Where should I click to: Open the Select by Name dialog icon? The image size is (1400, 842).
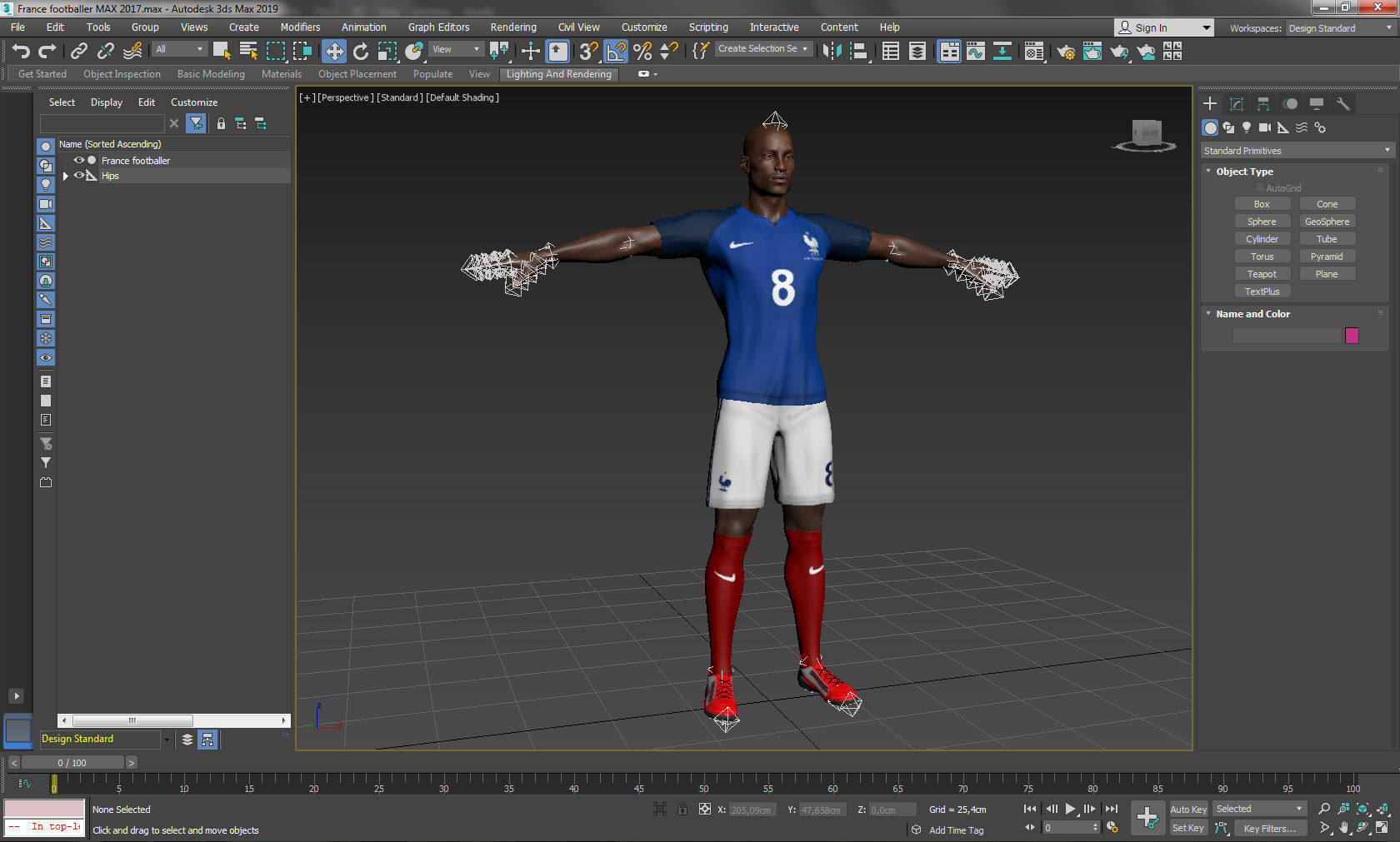pos(248,52)
